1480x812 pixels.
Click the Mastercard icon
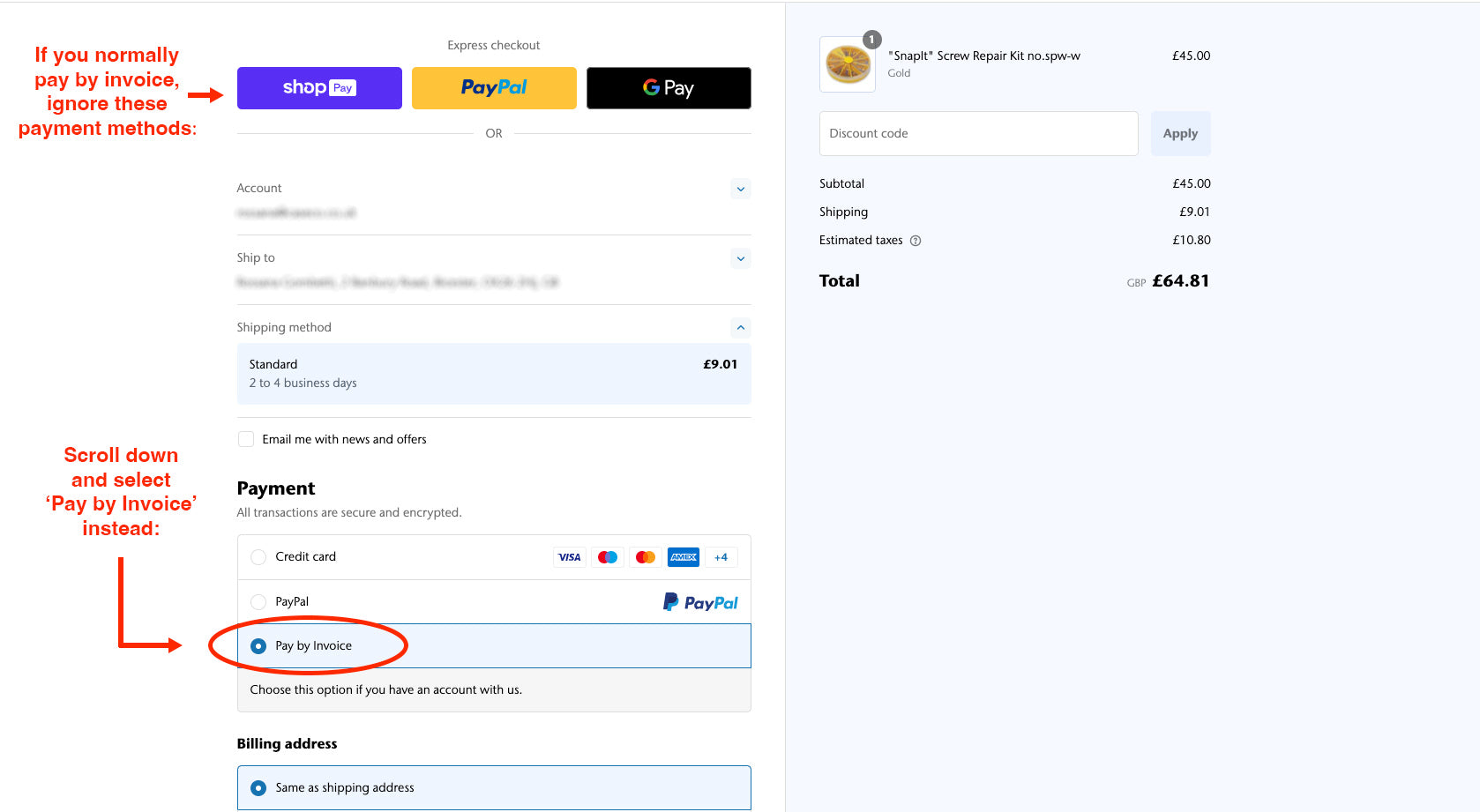(645, 557)
